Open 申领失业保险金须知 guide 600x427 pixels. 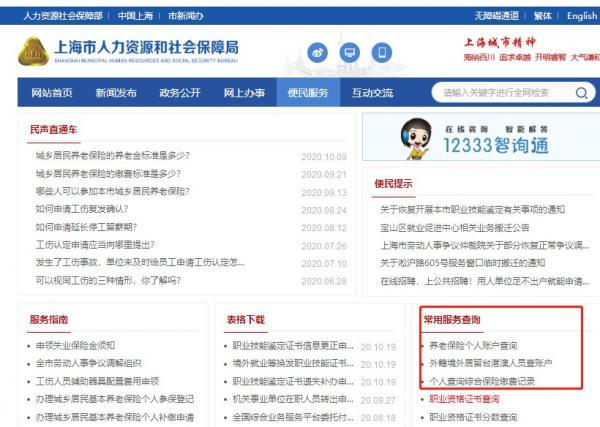click(x=75, y=346)
